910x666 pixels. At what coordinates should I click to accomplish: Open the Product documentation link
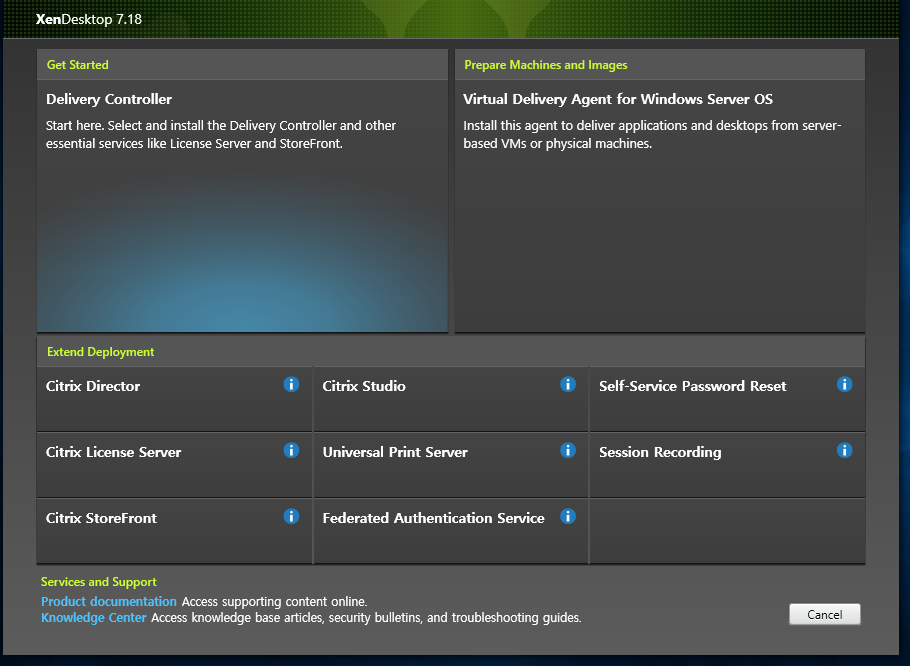109,602
